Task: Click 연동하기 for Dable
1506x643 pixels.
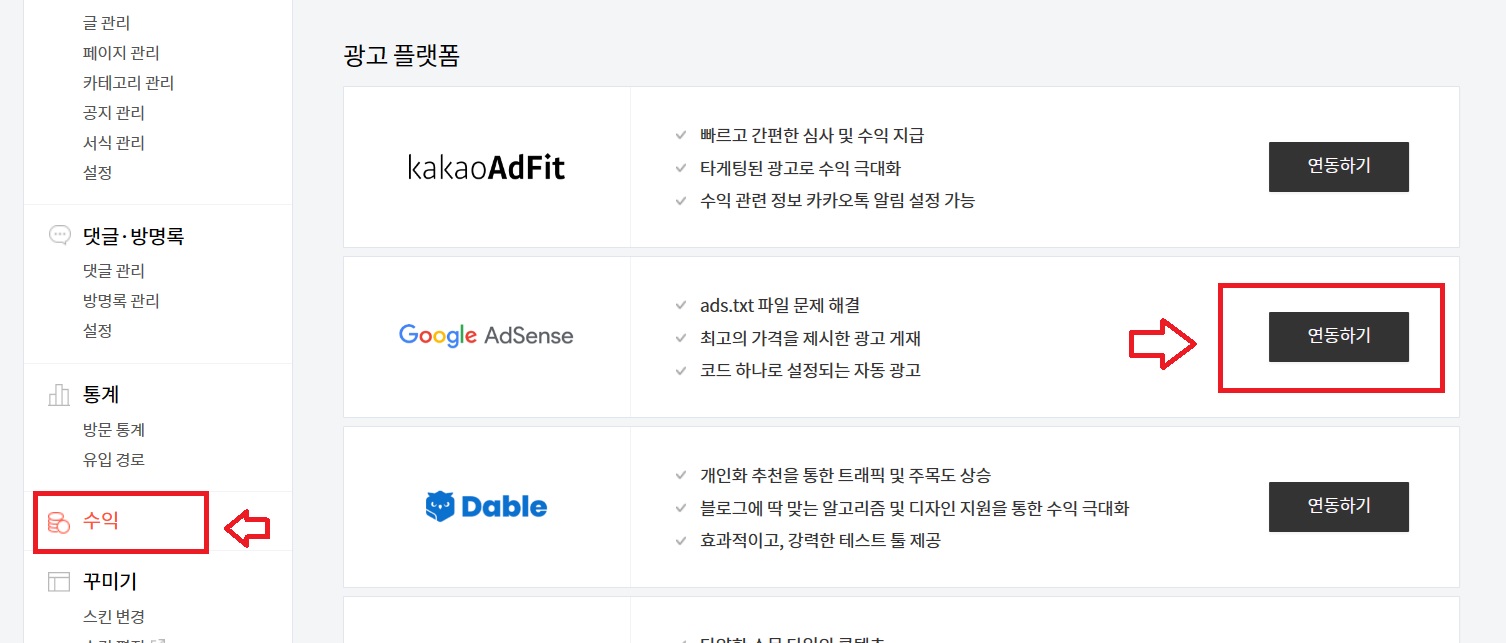Action: (1339, 507)
